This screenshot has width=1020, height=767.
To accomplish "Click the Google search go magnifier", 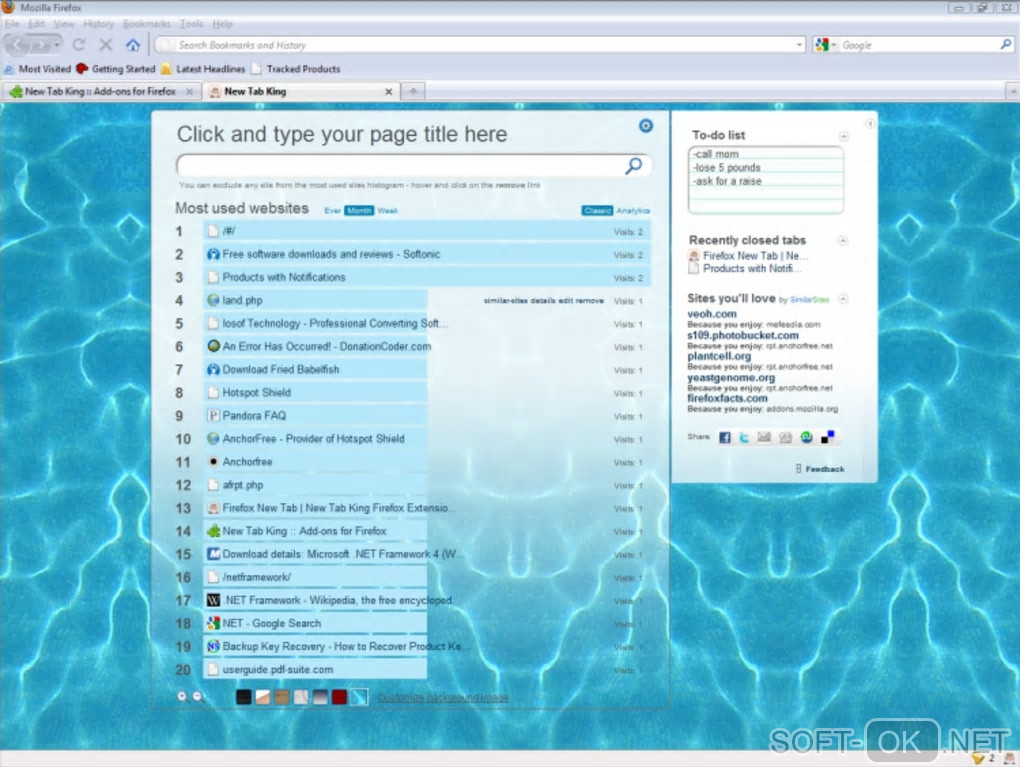I will tap(1006, 44).
